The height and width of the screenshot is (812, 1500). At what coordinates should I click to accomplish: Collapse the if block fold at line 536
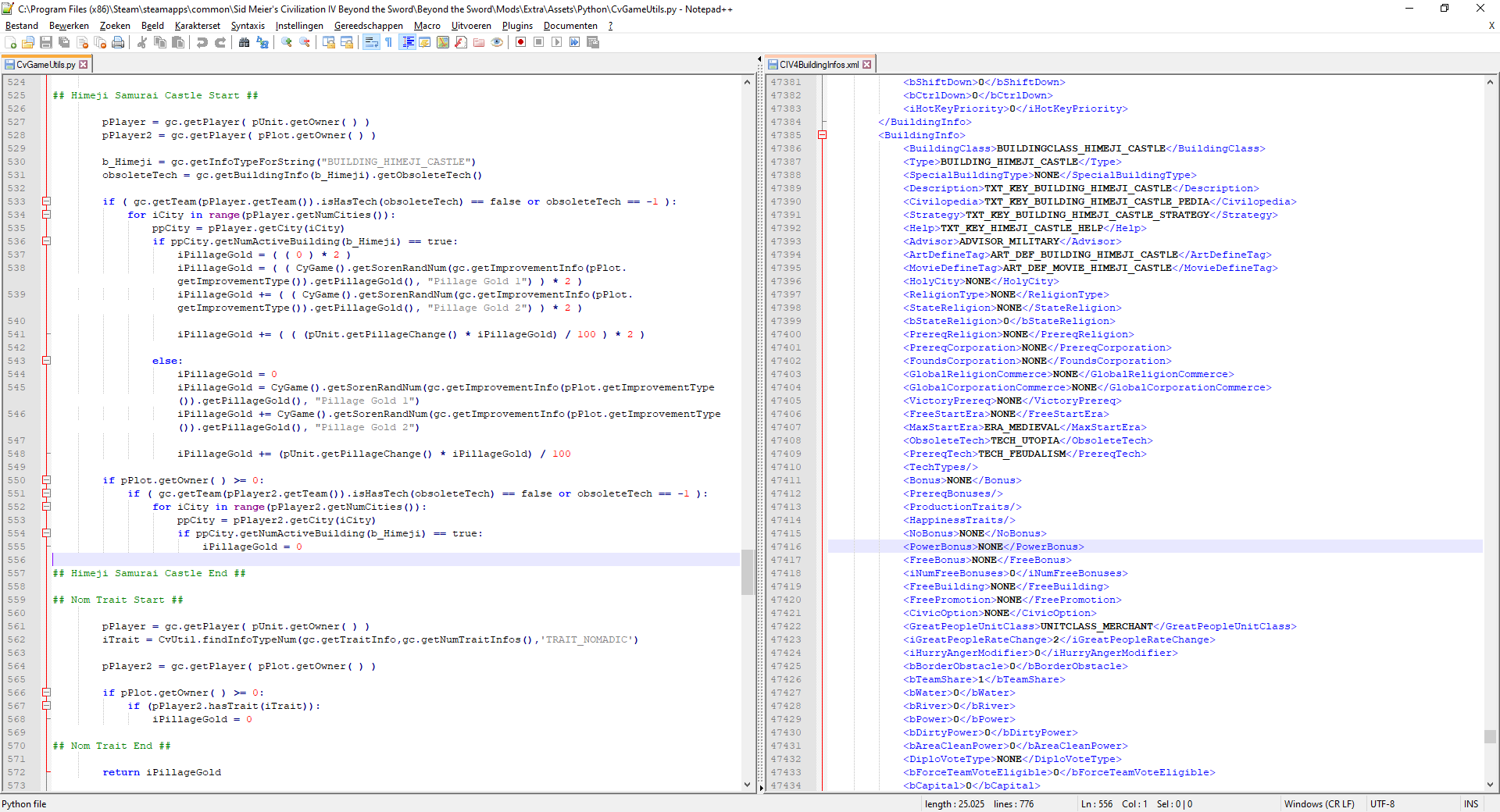(x=46, y=241)
